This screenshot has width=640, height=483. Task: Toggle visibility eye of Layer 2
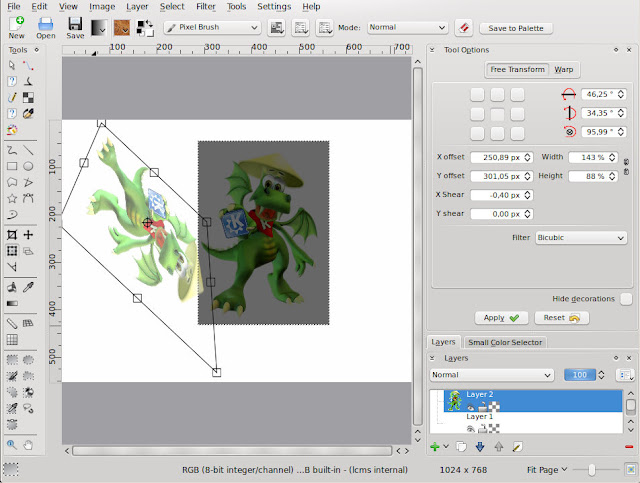471,407
